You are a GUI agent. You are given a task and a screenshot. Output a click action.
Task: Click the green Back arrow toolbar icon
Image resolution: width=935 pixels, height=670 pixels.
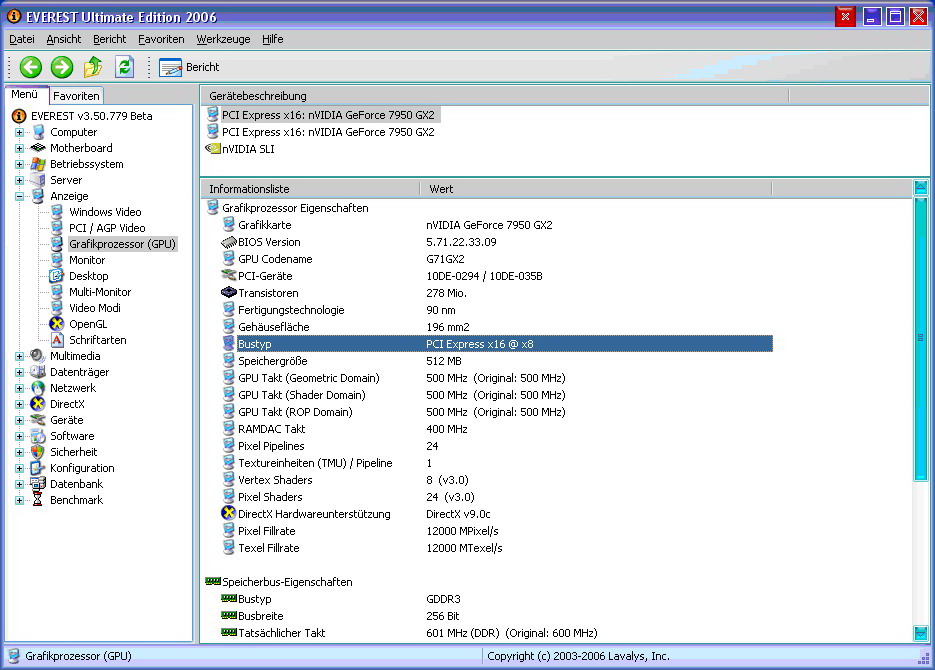pos(30,67)
